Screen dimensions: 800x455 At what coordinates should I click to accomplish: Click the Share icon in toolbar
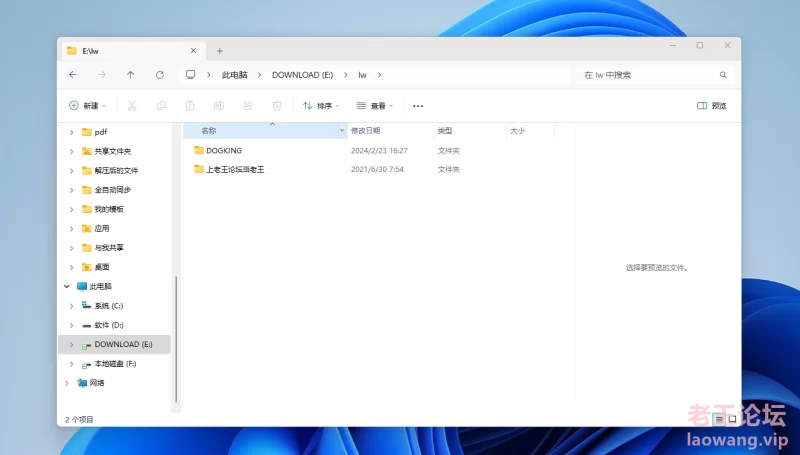click(248, 106)
